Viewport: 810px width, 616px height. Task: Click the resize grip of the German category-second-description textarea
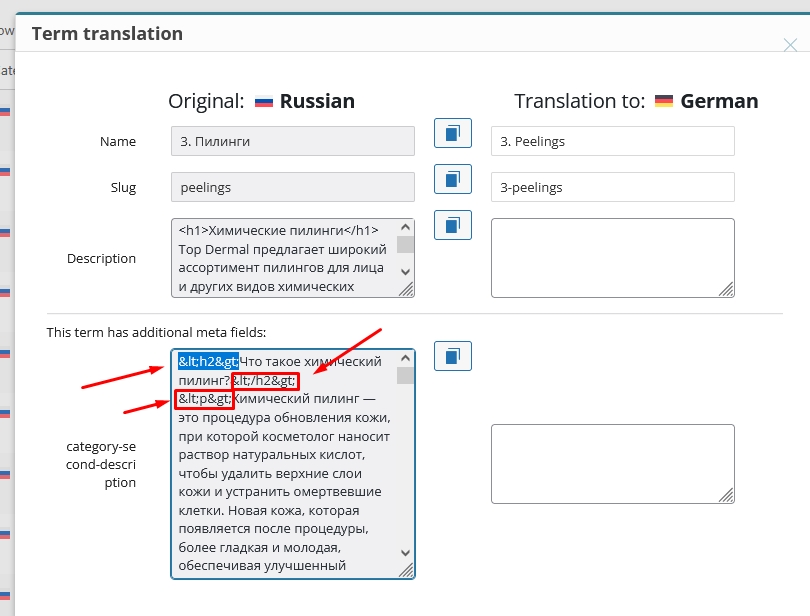(x=726, y=495)
